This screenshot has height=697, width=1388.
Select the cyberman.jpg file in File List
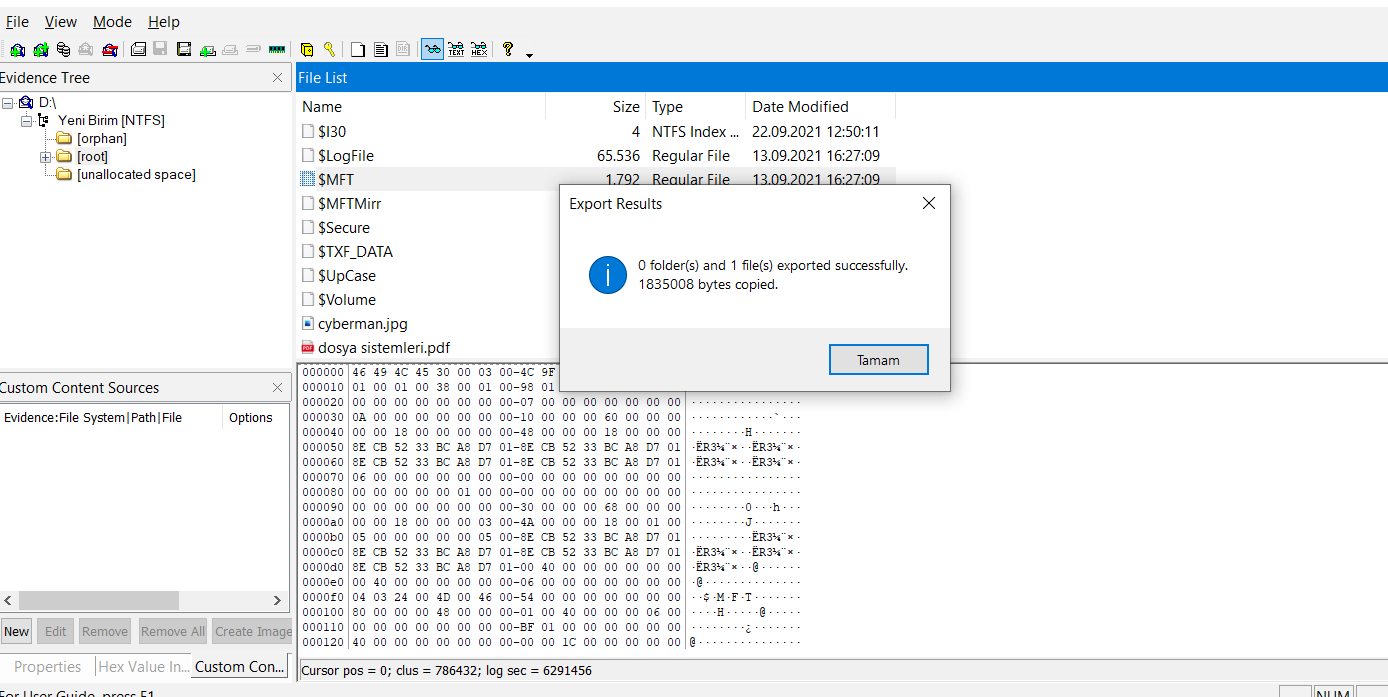pyautogui.click(x=362, y=324)
